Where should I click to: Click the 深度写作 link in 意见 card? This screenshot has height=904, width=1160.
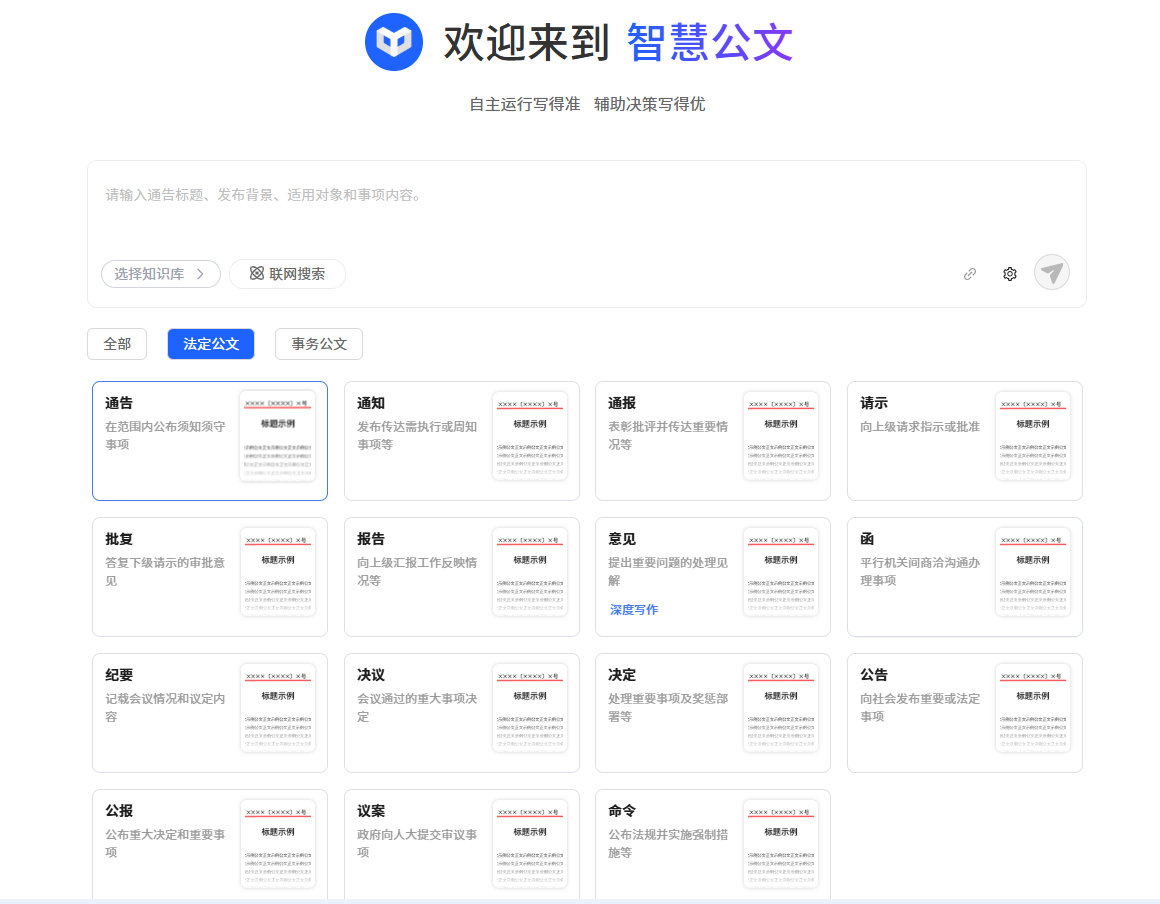634,610
